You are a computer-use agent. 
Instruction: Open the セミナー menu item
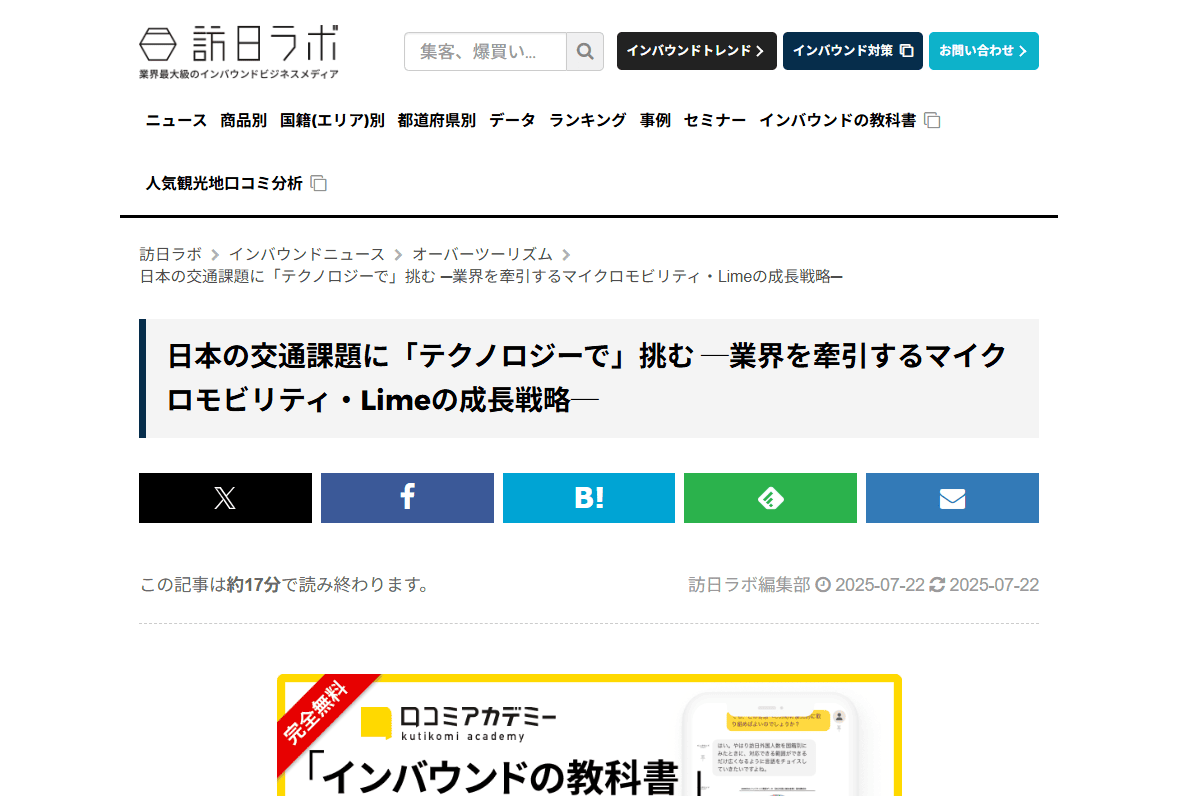coord(714,120)
